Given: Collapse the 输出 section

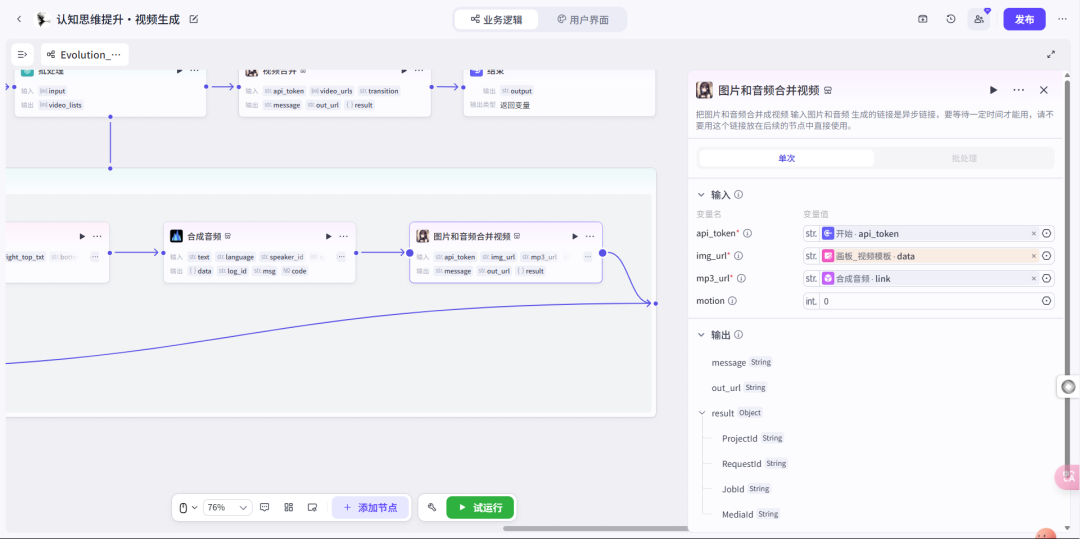Looking at the screenshot, I should [x=701, y=335].
